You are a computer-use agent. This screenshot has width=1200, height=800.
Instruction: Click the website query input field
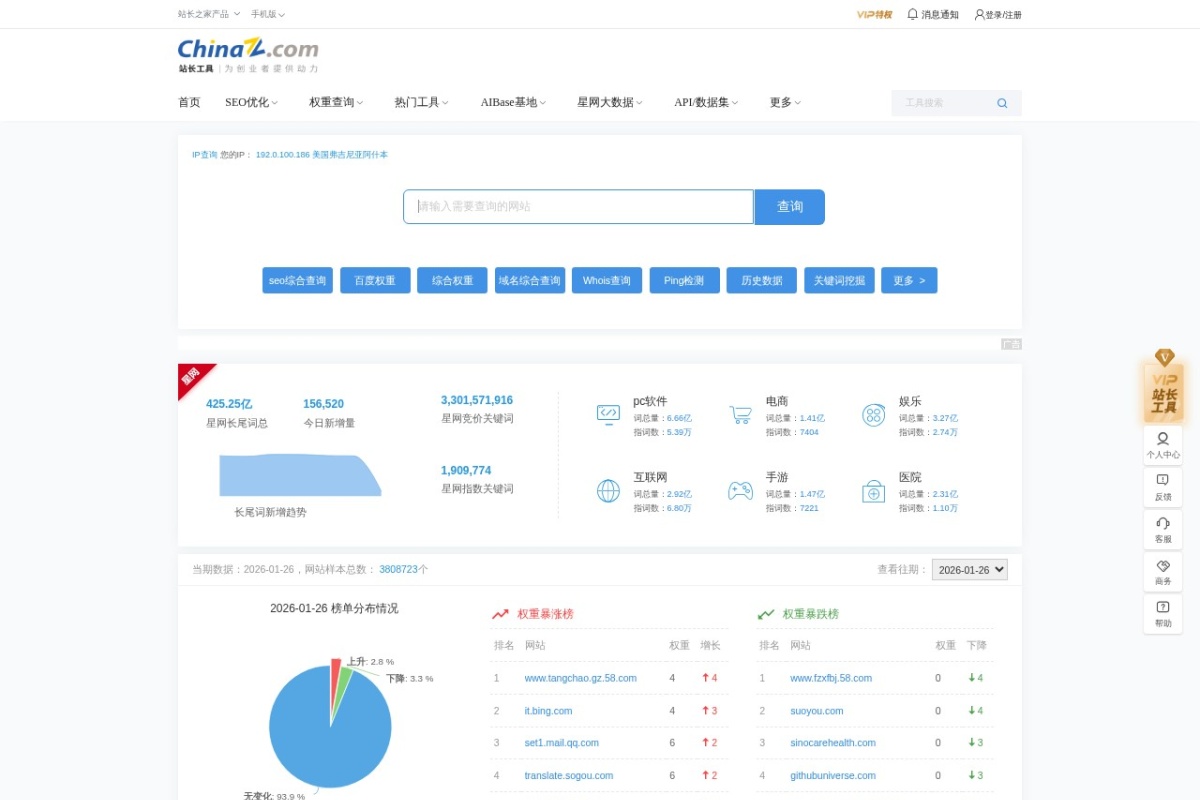point(578,206)
